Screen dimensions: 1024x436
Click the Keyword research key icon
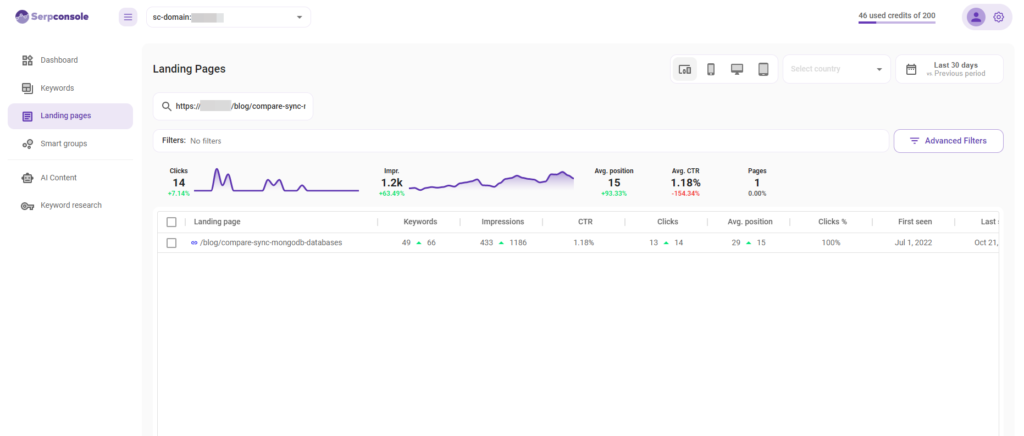[27, 206]
